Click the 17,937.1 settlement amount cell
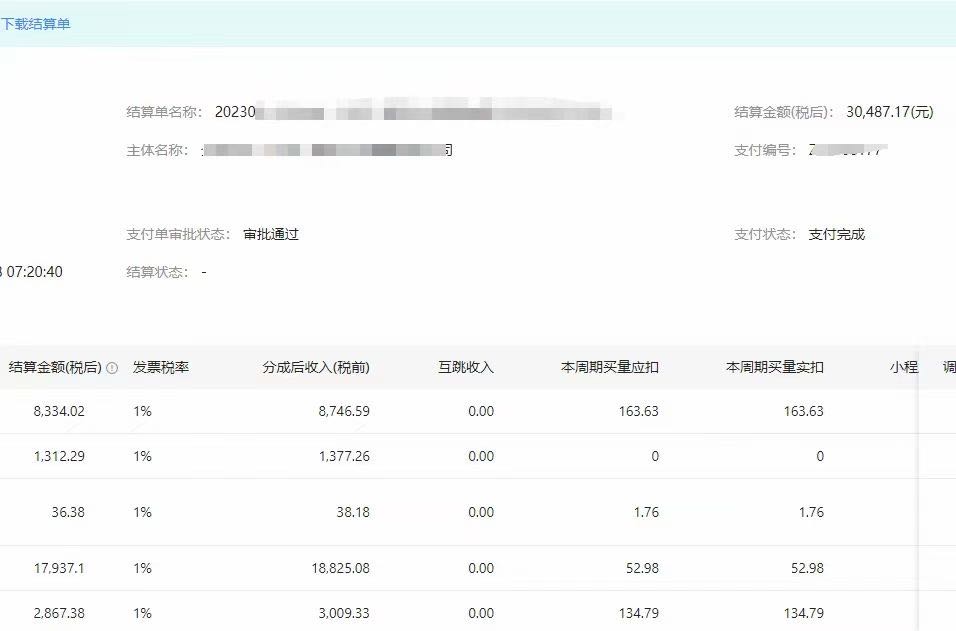This screenshot has height=631, width=956. tap(59, 568)
